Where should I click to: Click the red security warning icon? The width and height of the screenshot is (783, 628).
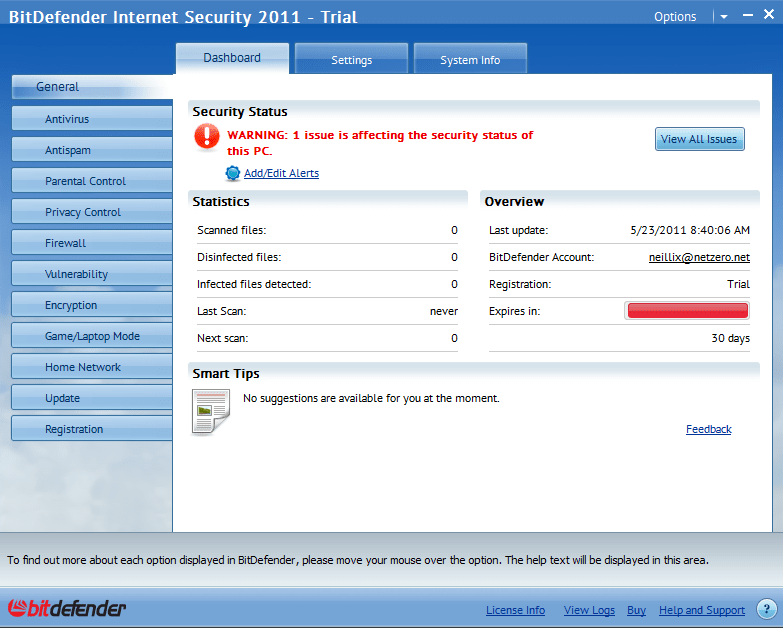pyautogui.click(x=207, y=136)
